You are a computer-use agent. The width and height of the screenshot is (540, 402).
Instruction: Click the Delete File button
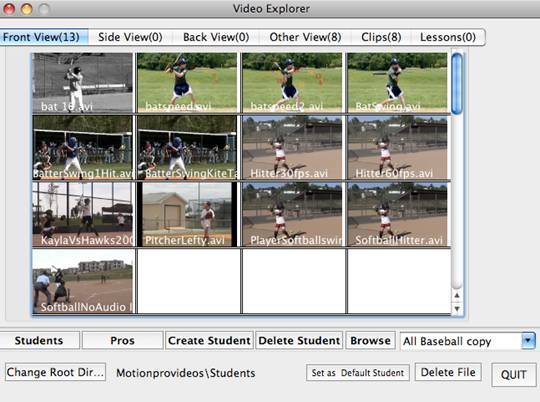coord(448,372)
